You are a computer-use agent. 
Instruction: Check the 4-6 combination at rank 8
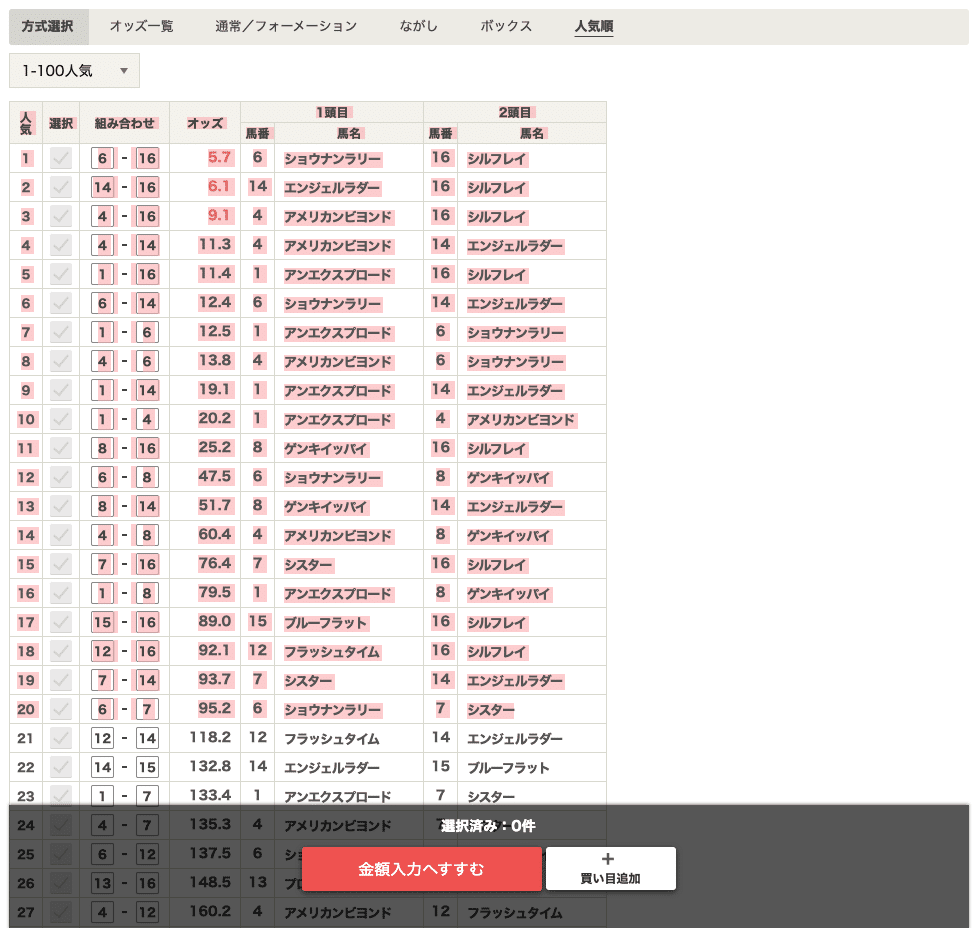(x=61, y=361)
